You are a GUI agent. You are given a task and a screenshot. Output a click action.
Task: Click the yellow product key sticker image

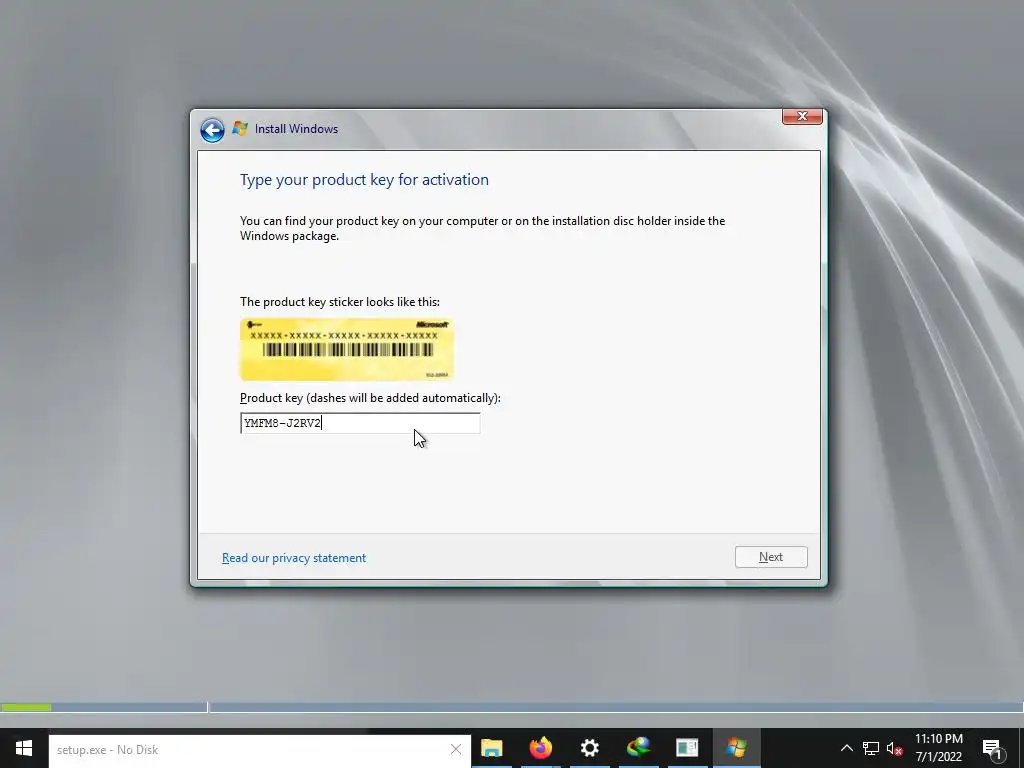[346, 349]
